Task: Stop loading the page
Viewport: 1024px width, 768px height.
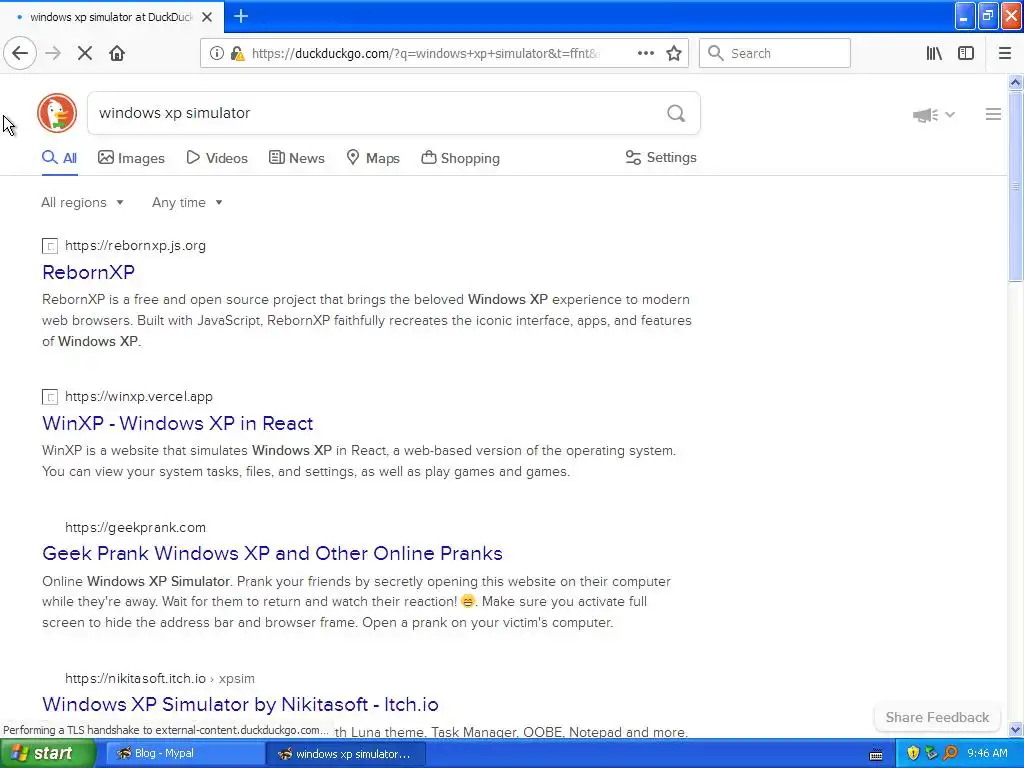Action: (x=84, y=53)
